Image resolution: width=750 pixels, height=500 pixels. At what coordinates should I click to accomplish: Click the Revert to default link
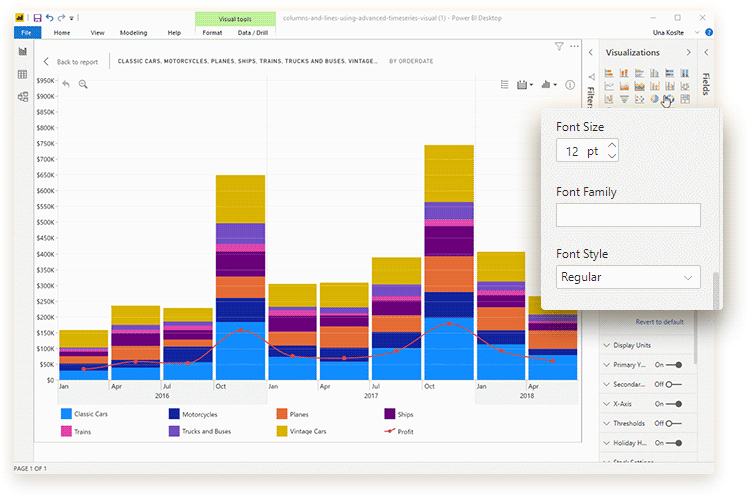point(659,322)
